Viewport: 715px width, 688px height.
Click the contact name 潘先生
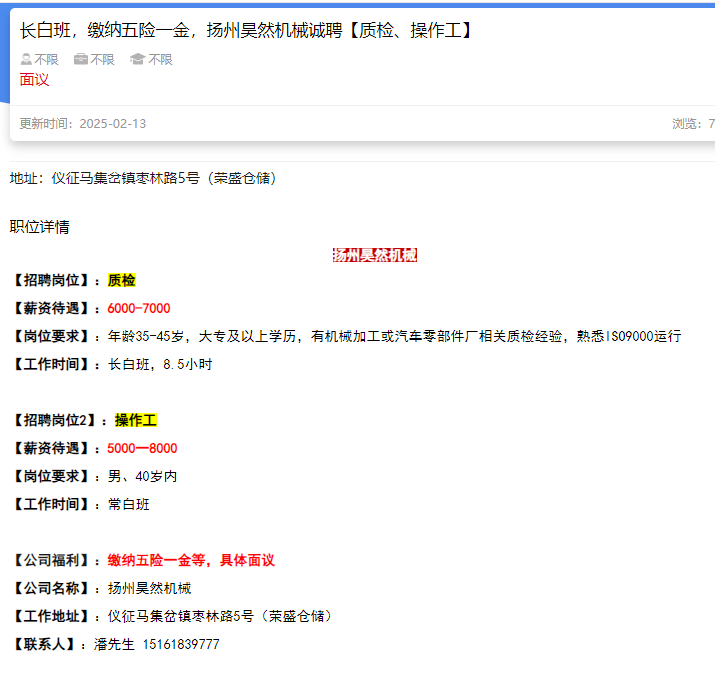pos(114,644)
